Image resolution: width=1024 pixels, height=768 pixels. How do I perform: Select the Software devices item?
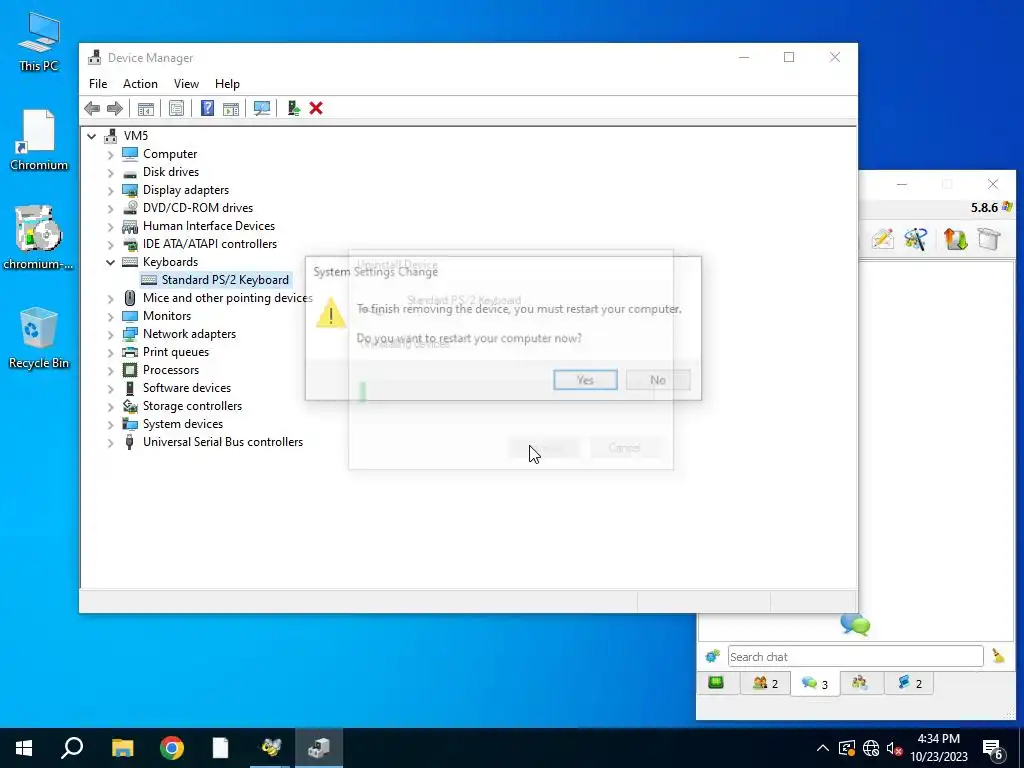(x=187, y=388)
